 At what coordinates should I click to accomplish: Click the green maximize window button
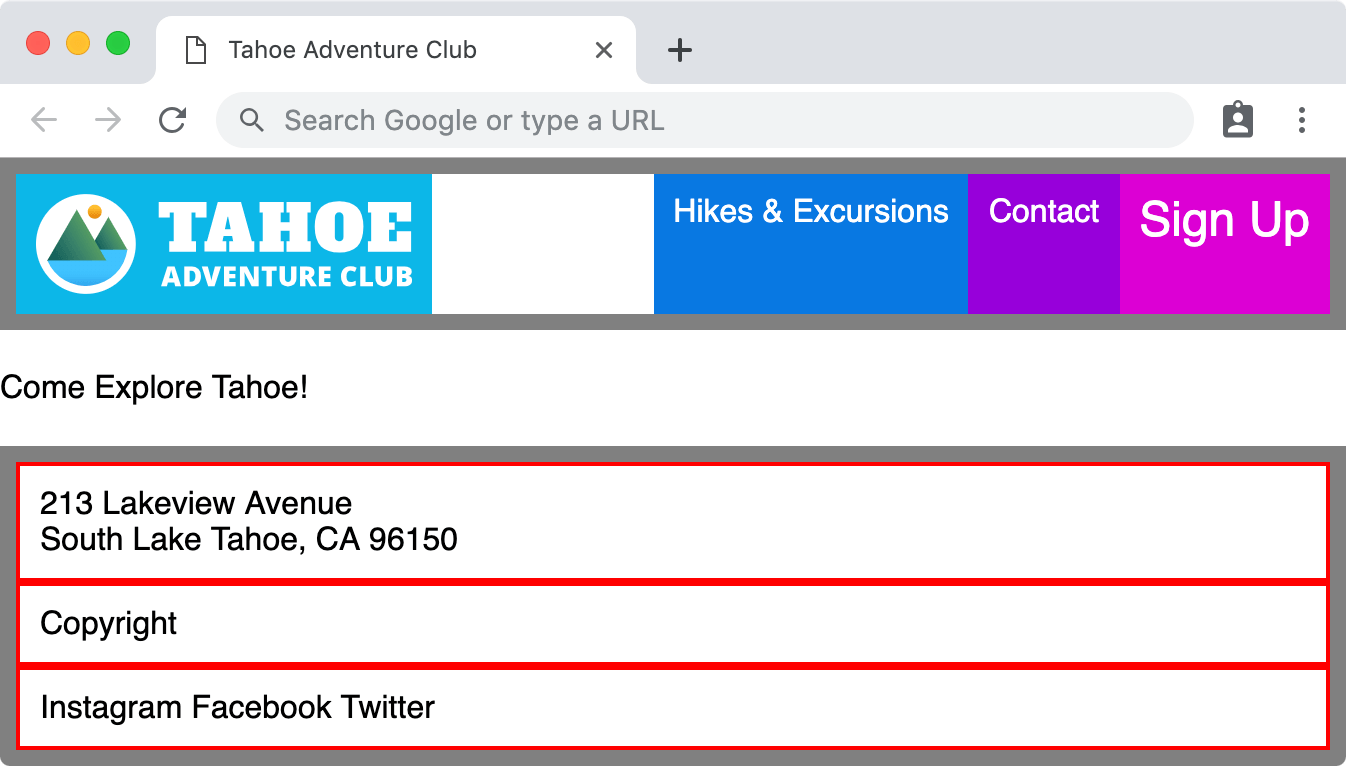[x=118, y=44]
